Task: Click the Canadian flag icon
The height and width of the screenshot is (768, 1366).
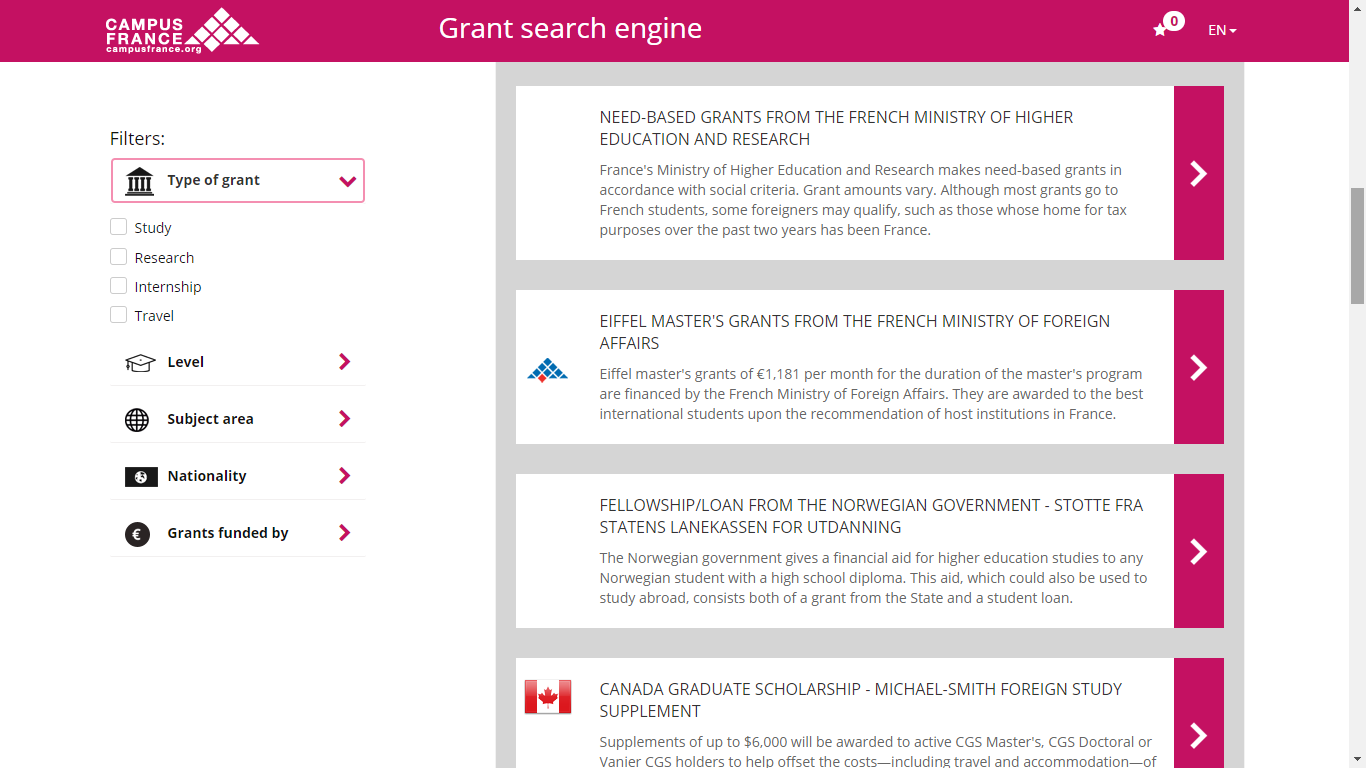Action: click(548, 697)
